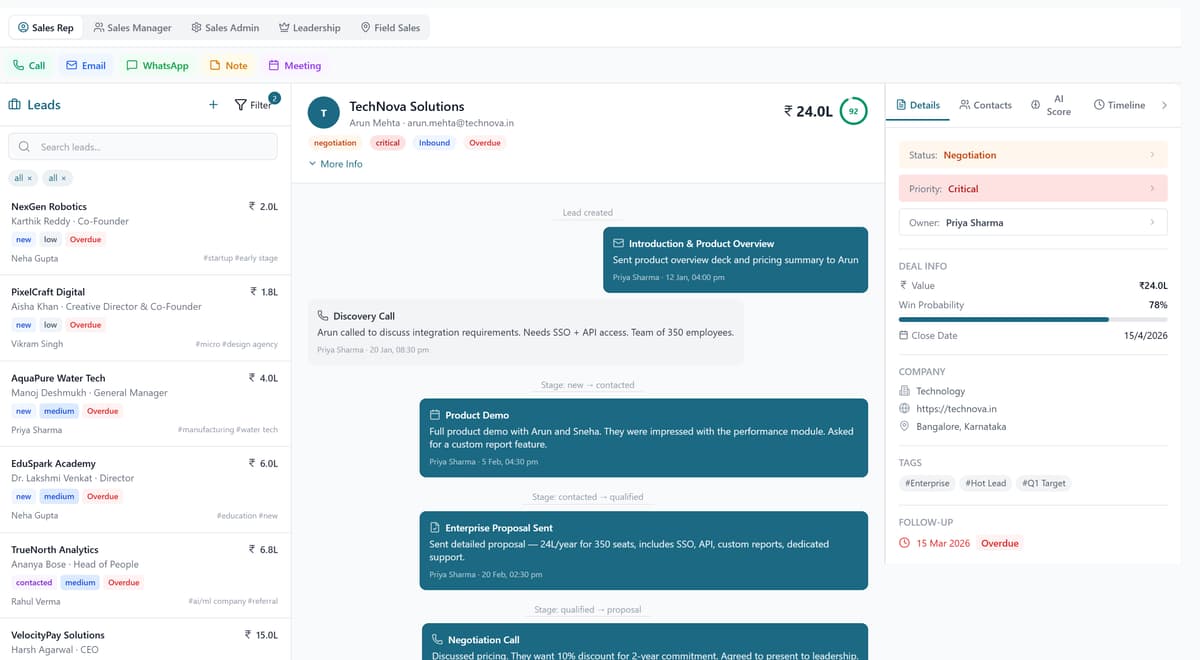Click the Search leads input field
Viewport: 1200px width, 660px height.
point(143,147)
